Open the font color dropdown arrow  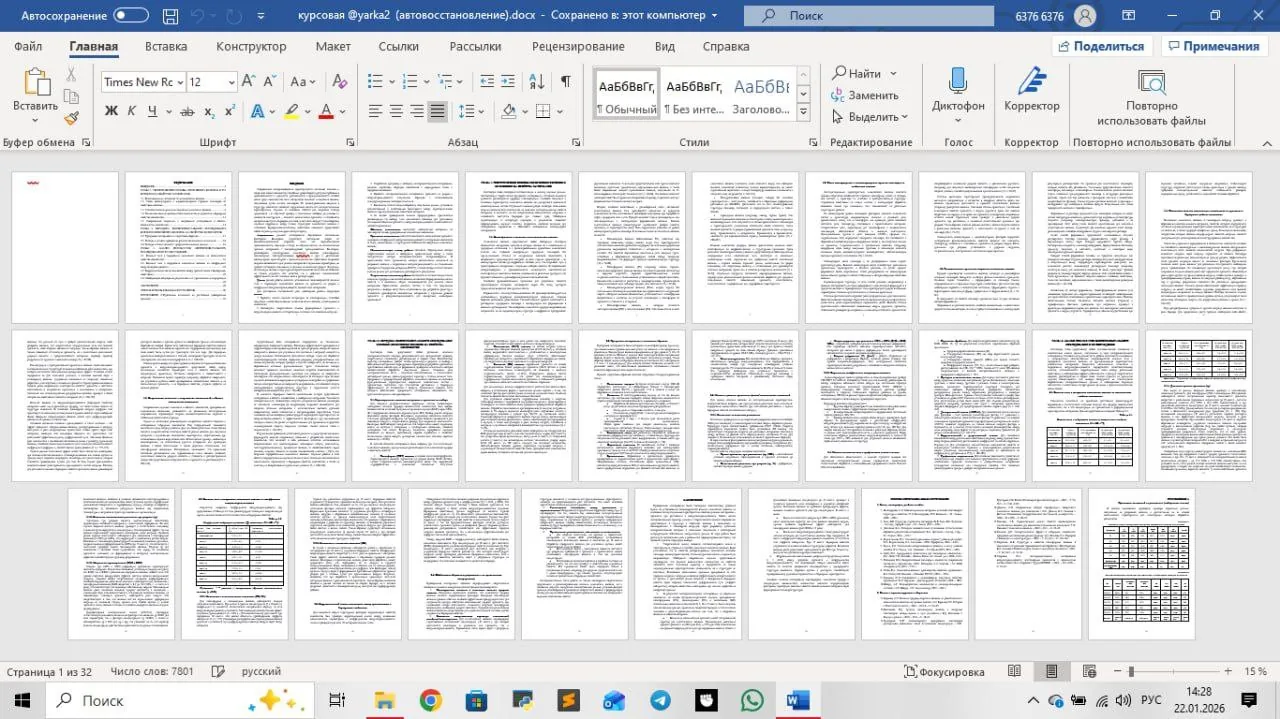pos(342,111)
